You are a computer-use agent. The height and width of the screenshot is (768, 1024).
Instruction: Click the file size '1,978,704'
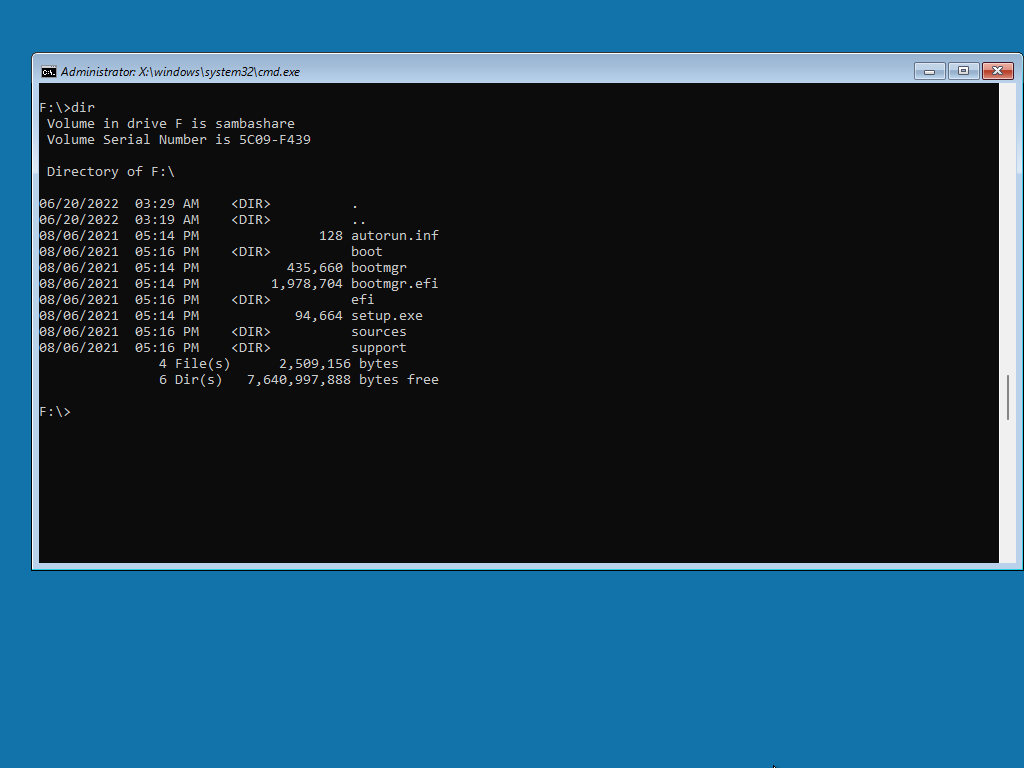click(x=307, y=283)
